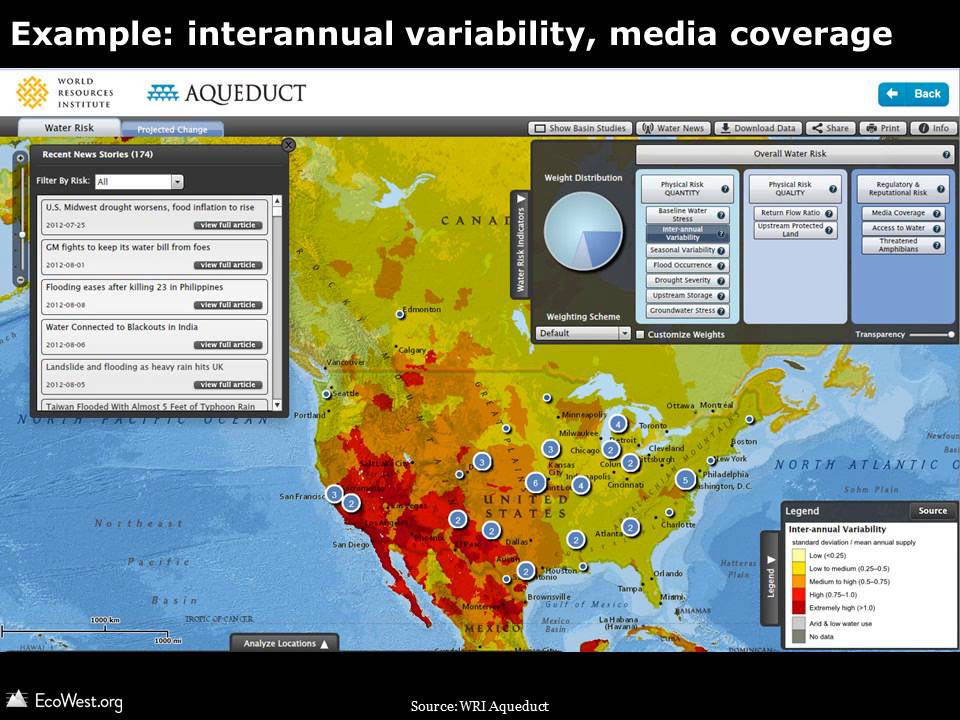960x720 pixels.
Task: Toggle the Show Basin Studies checkbox
Action: pyautogui.click(x=540, y=129)
